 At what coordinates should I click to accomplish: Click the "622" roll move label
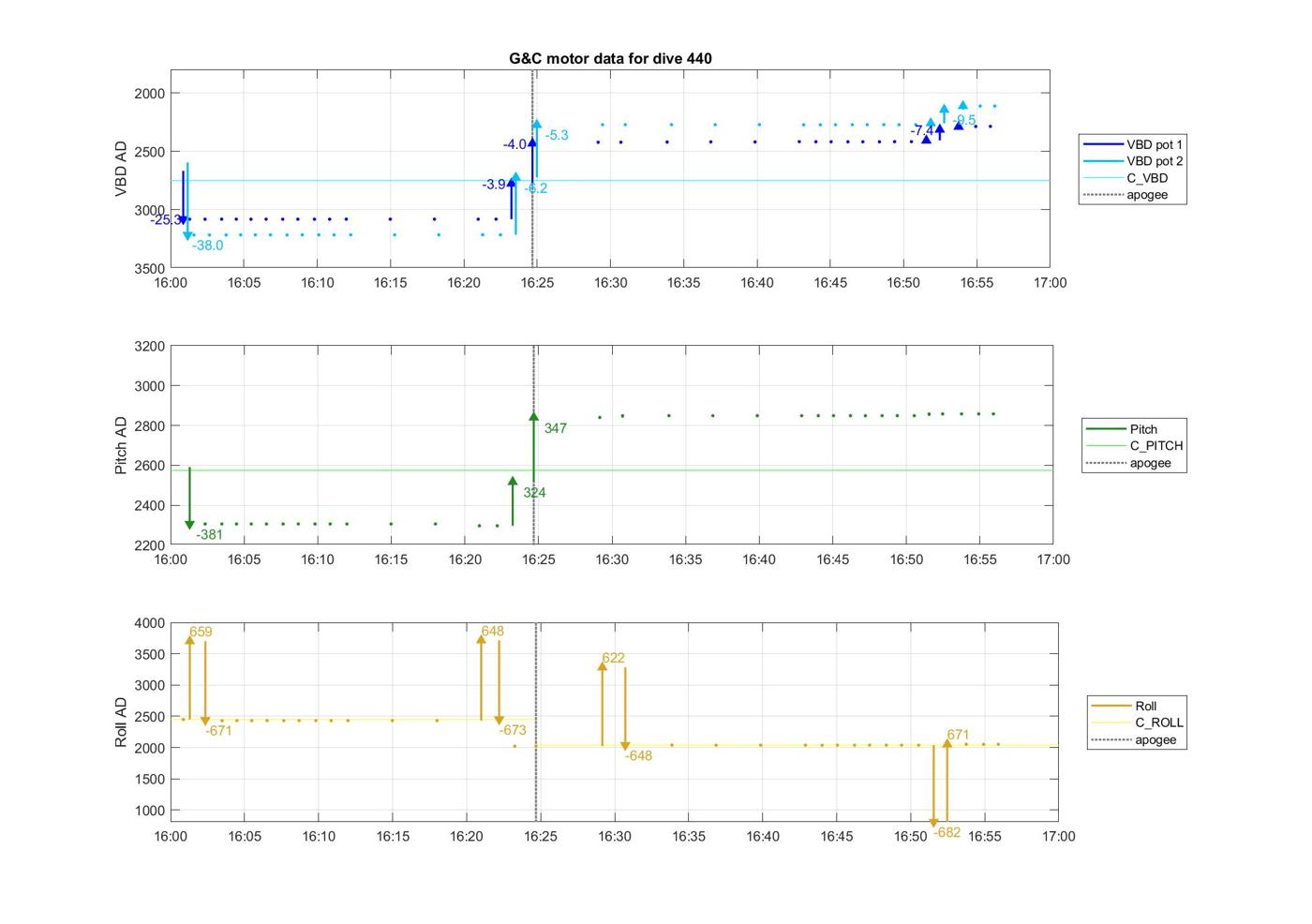click(613, 658)
